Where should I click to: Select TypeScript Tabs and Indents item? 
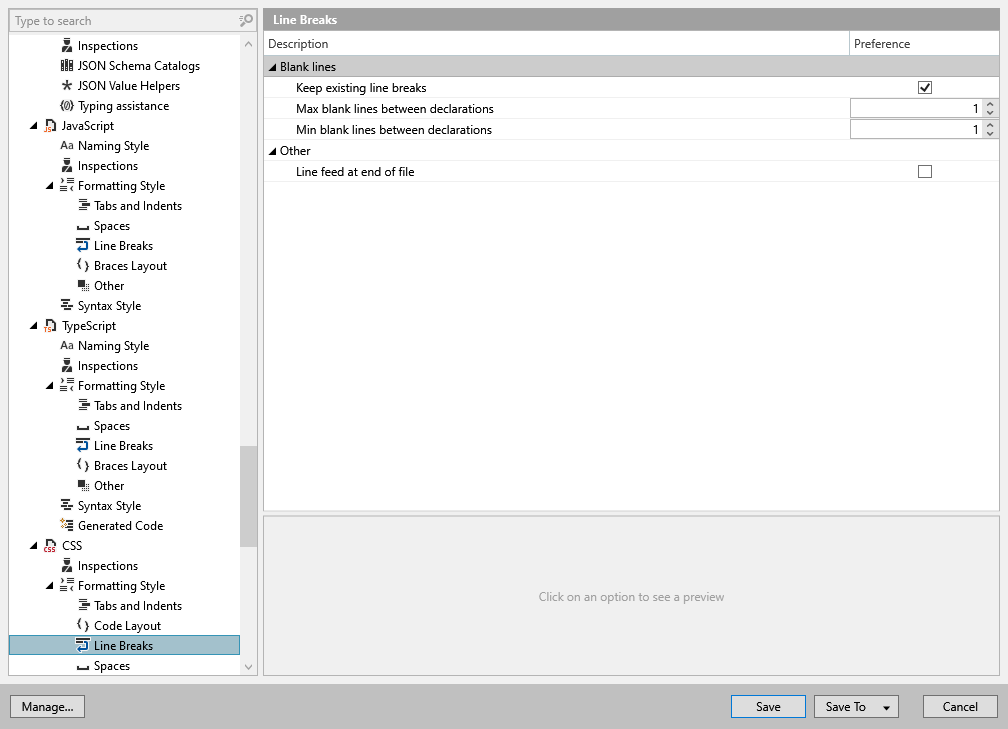click(138, 406)
